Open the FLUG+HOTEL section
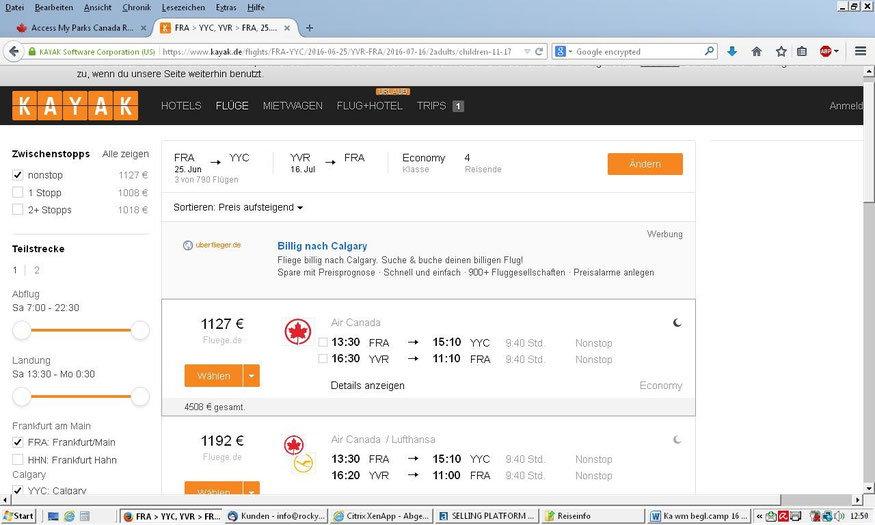 point(369,105)
